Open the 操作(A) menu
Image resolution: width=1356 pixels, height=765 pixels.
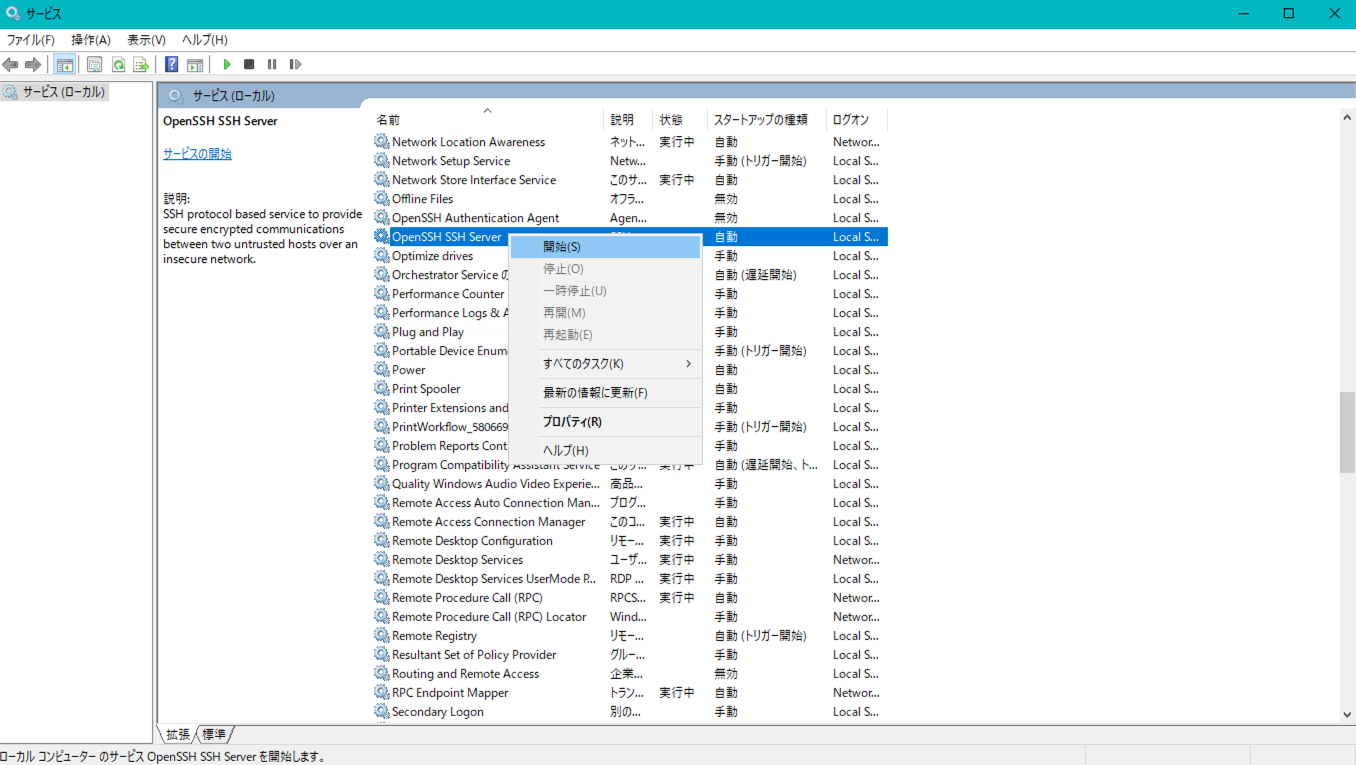[91, 40]
